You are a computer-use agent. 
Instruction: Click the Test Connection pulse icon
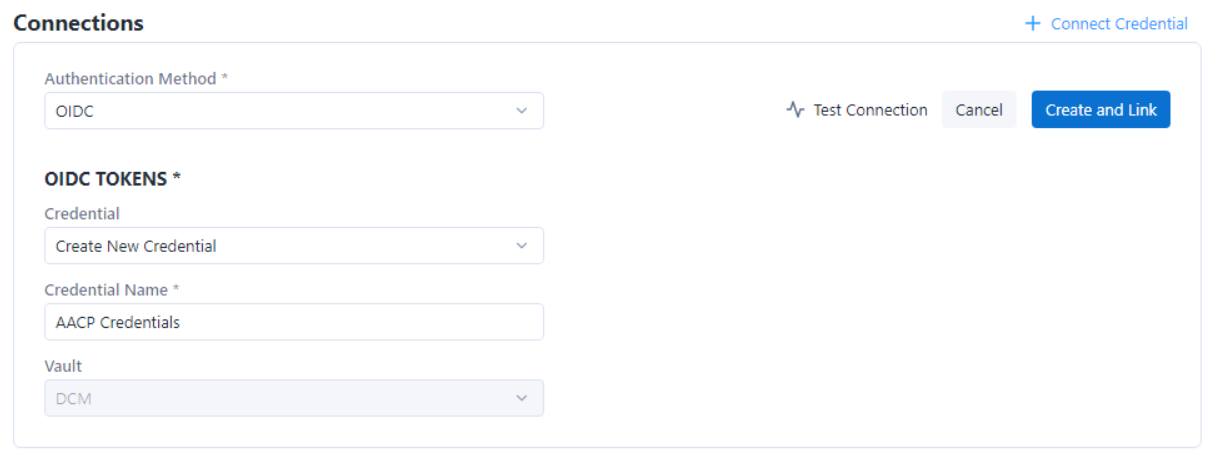tap(795, 110)
